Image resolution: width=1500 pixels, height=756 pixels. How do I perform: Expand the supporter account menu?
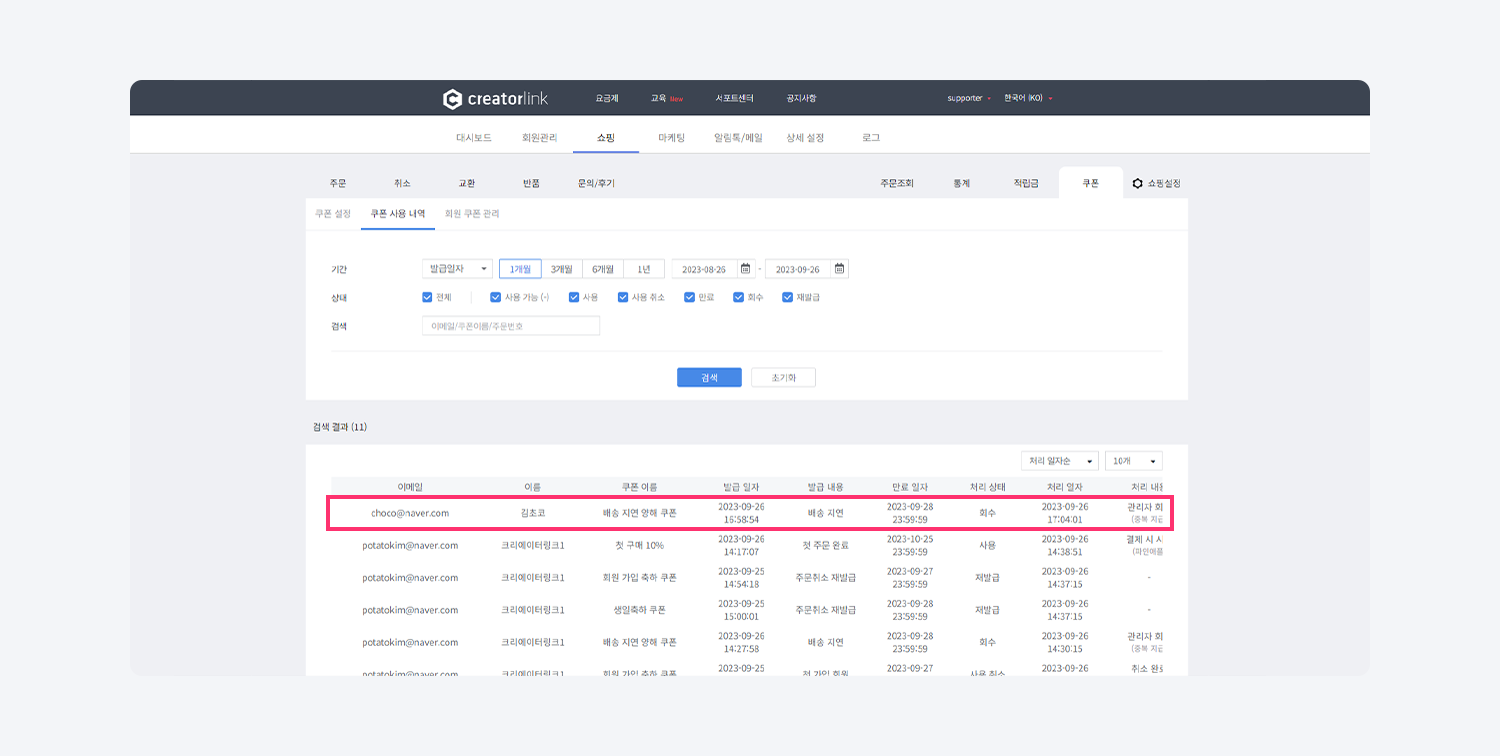click(x=968, y=99)
